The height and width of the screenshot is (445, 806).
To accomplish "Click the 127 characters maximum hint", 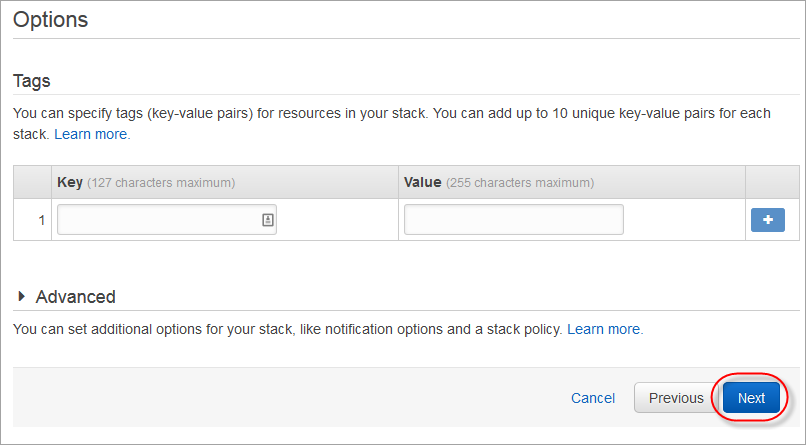I will 161,183.
